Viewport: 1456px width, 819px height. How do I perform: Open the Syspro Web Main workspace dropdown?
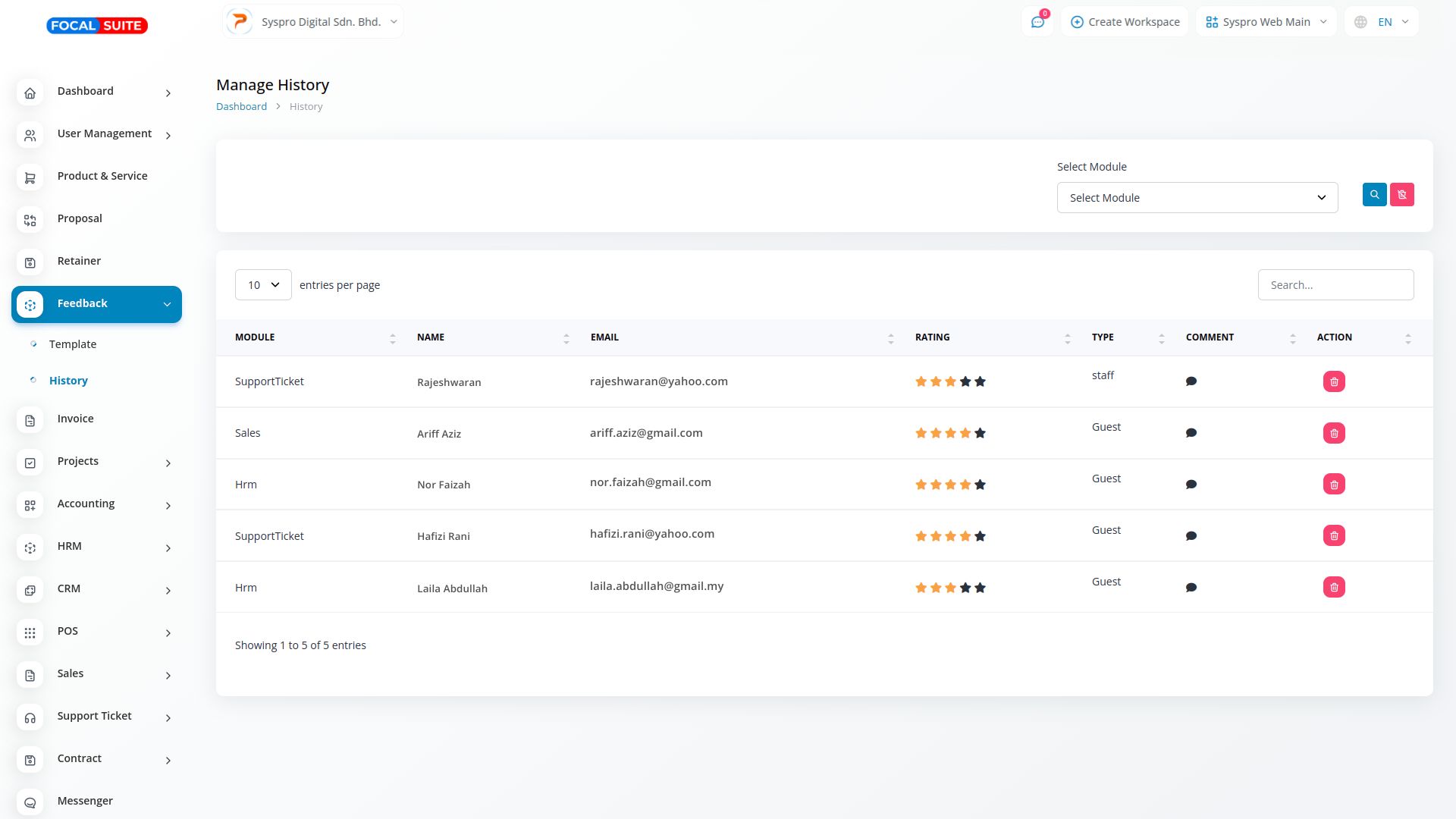click(1266, 22)
